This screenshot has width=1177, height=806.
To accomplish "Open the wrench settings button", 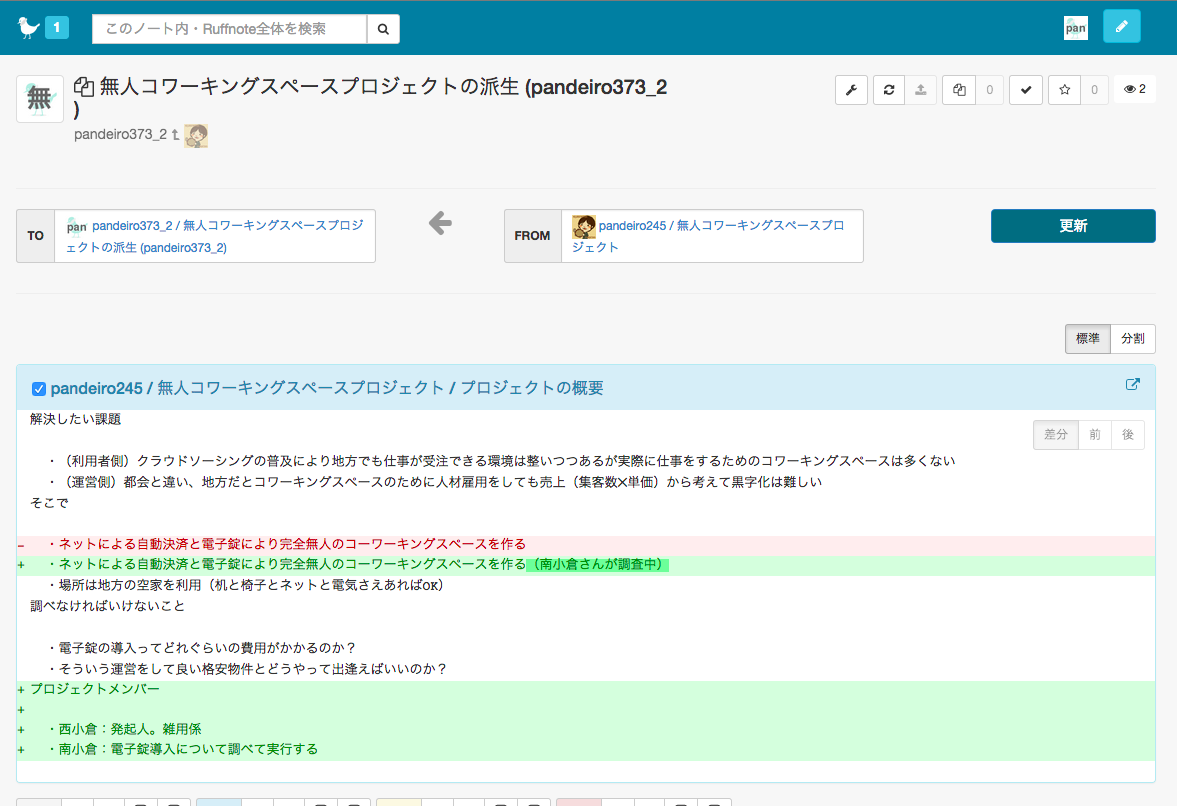I will click(851, 90).
